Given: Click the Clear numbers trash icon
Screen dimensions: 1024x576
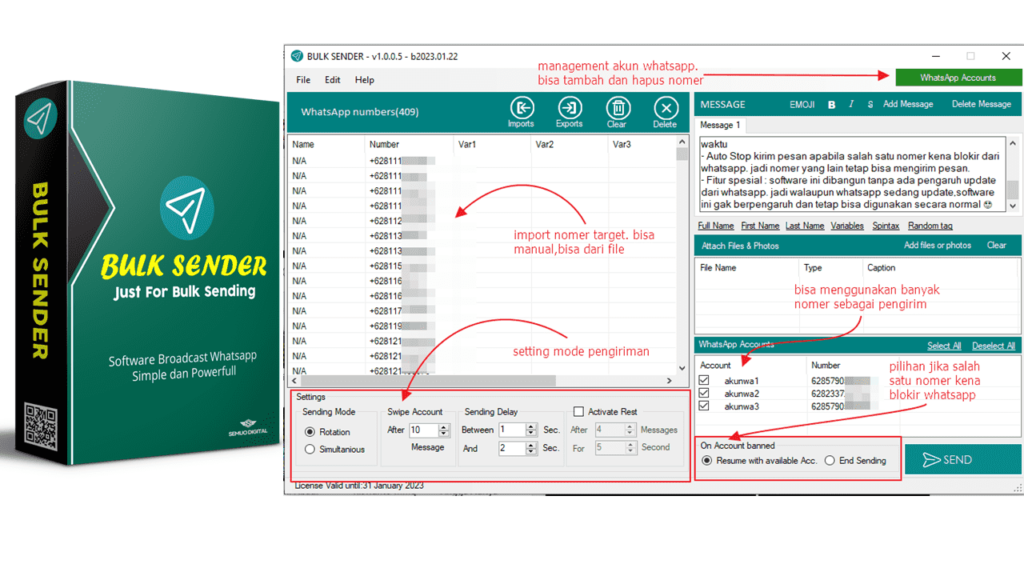Looking at the screenshot, I should 617,108.
